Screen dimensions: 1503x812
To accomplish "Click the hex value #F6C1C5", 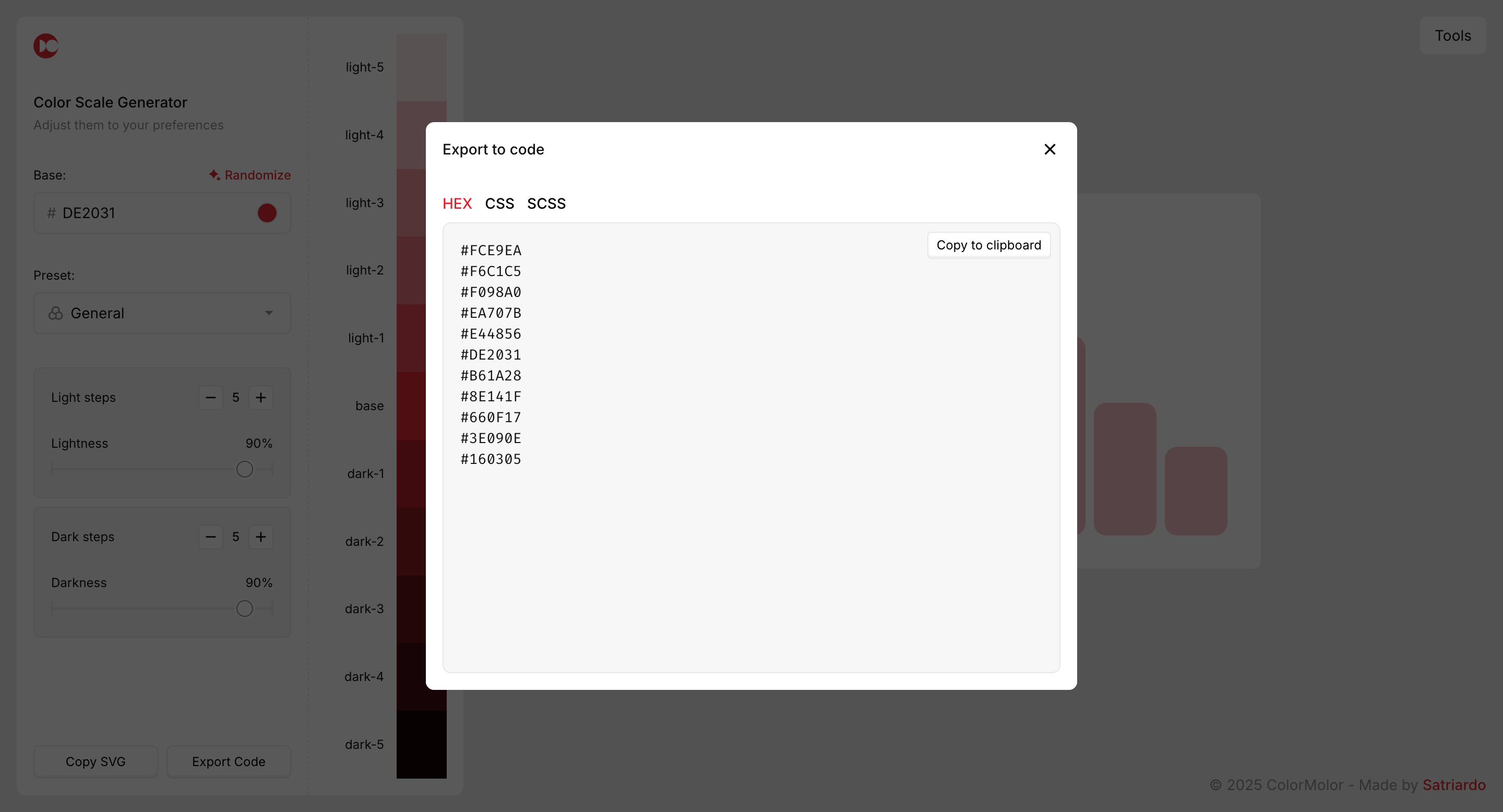I will click(491, 271).
